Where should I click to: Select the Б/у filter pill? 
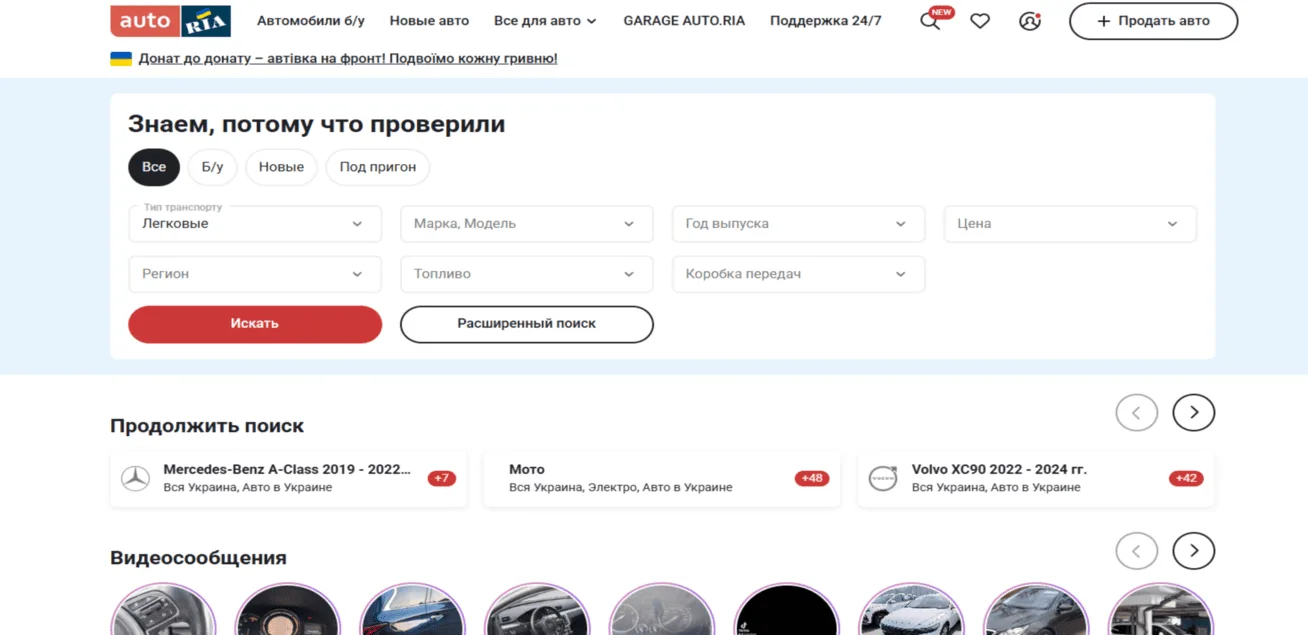[x=212, y=167]
